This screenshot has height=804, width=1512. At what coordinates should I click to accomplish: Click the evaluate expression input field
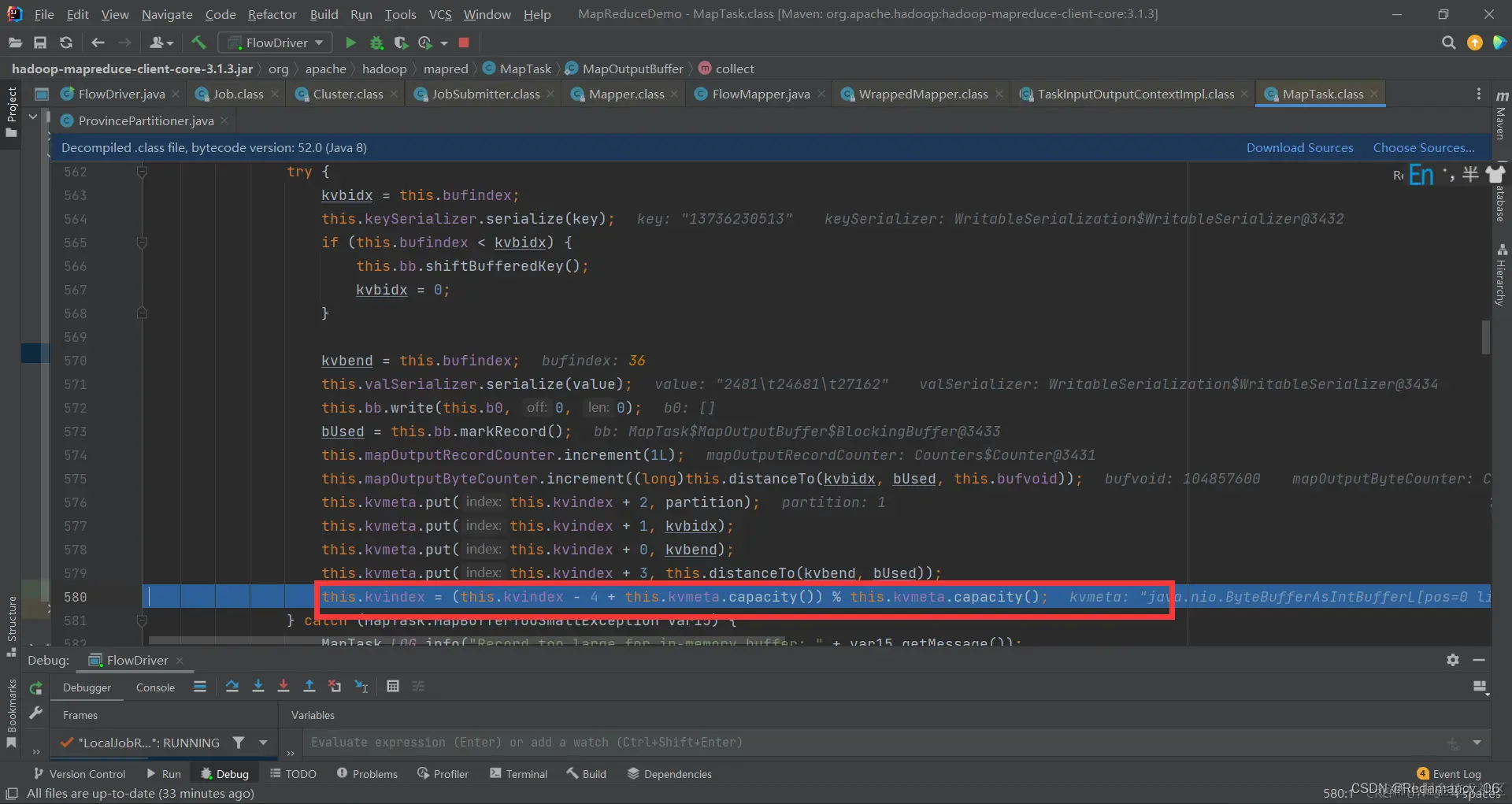(874, 743)
